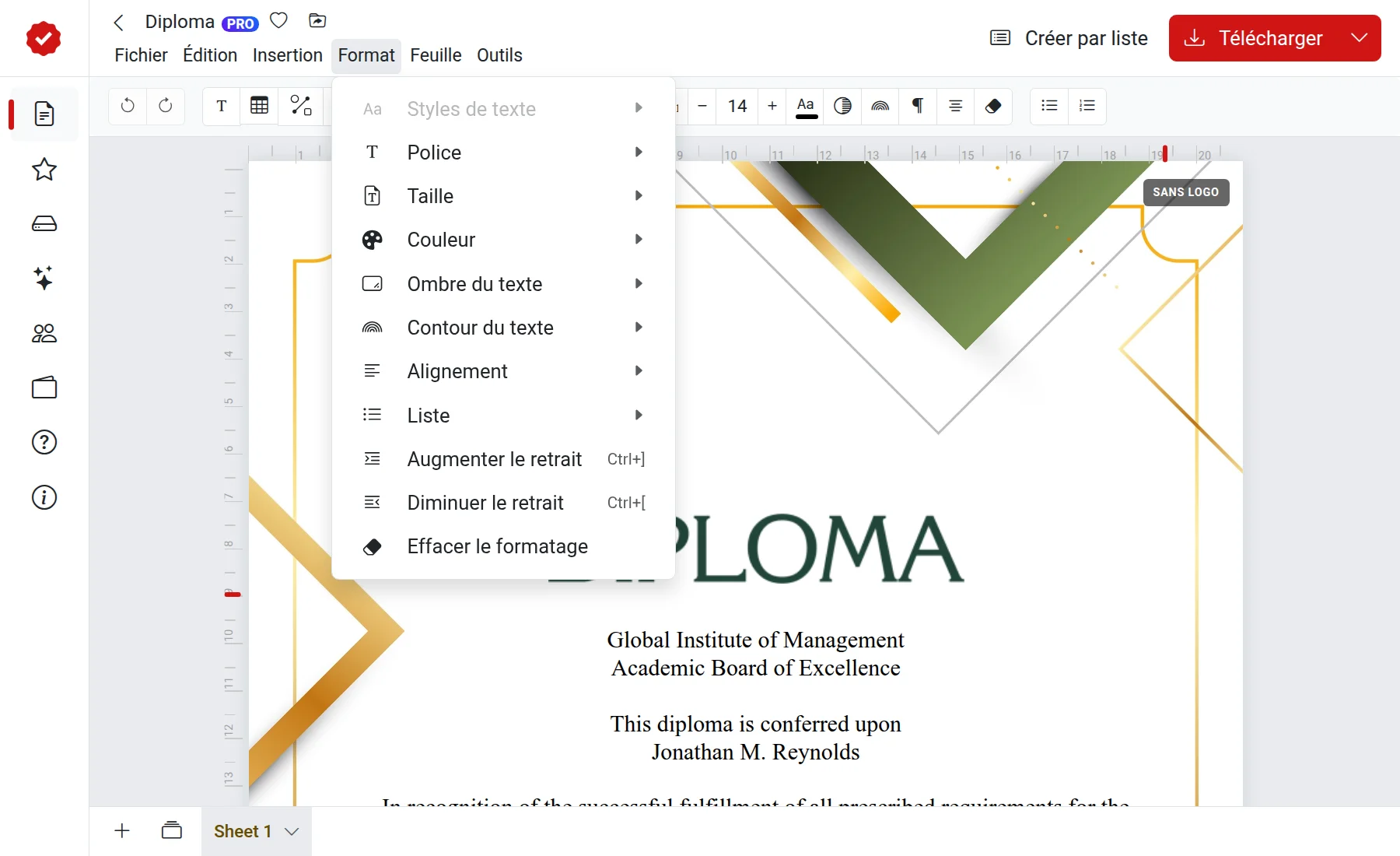Open the text outline toolbar icon
Image resolution: width=1400 pixels, height=856 pixels.
pos(880,106)
